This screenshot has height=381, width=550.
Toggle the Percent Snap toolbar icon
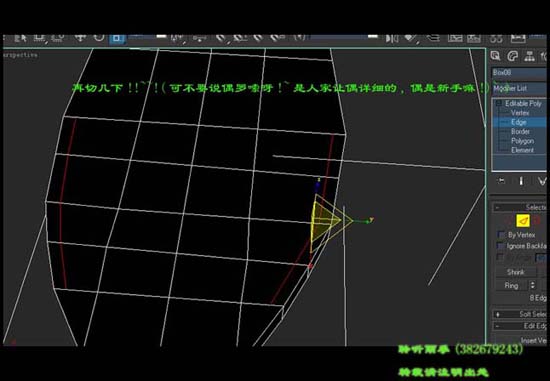coord(259,38)
